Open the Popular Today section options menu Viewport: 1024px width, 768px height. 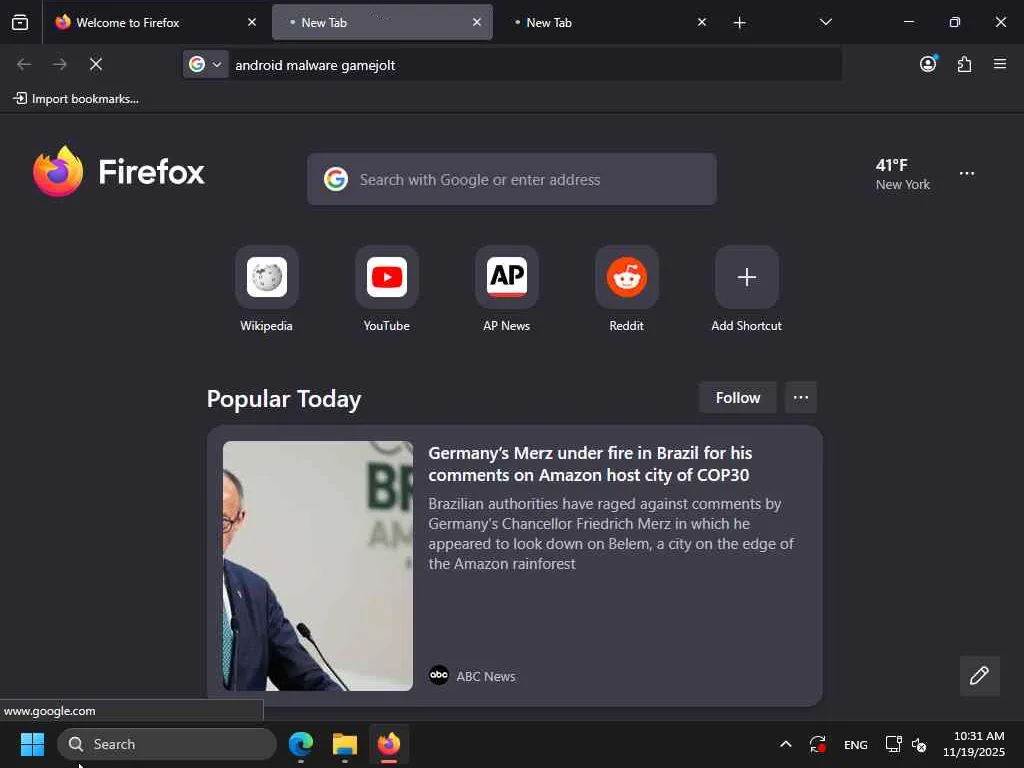coord(801,398)
